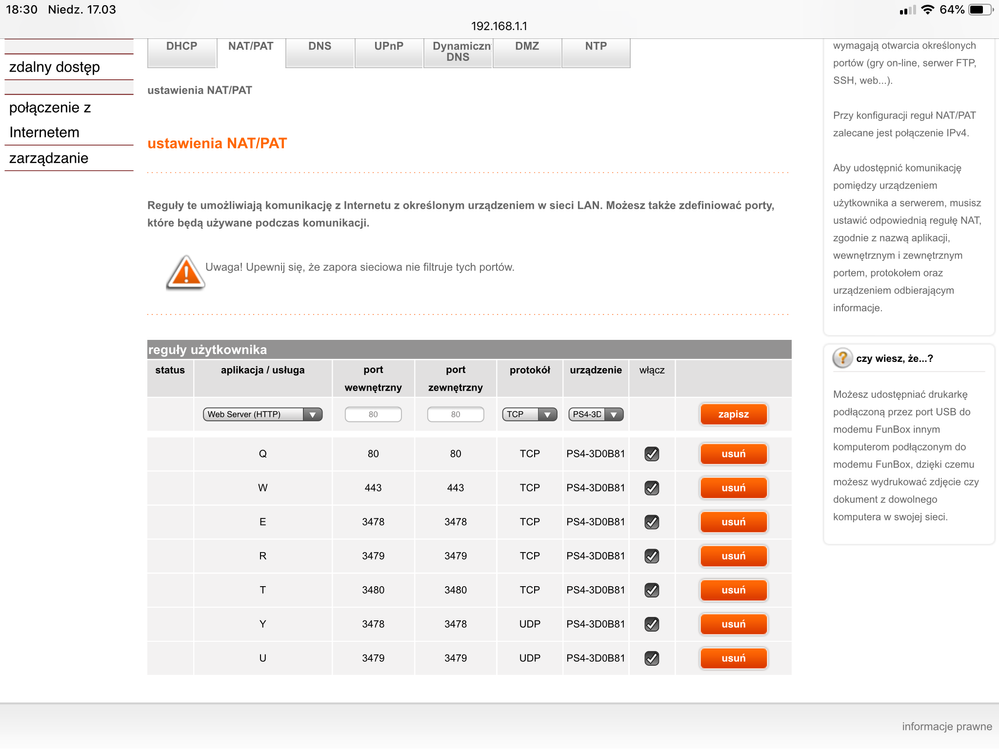The height and width of the screenshot is (749, 999).
Task: Delete rule W with its usuń button
Action: pos(733,488)
